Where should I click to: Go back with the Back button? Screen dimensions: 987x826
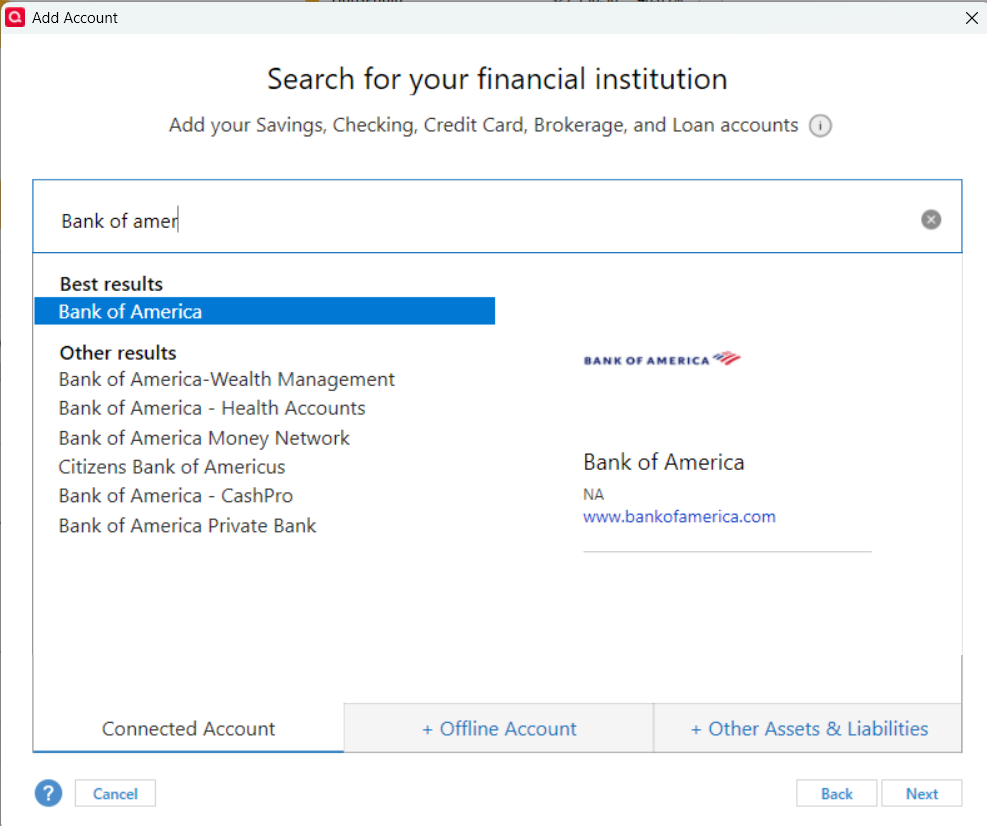pyautogui.click(x=837, y=793)
